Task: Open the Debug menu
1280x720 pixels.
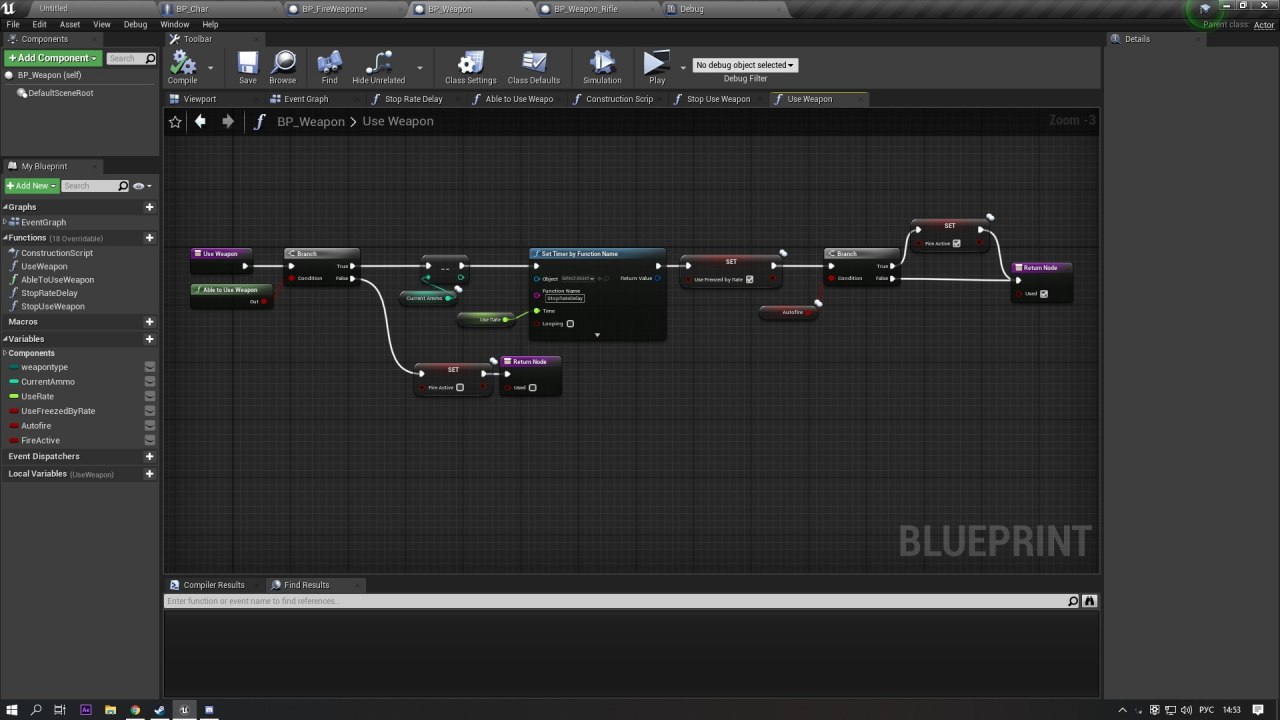Action: pos(135,24)
